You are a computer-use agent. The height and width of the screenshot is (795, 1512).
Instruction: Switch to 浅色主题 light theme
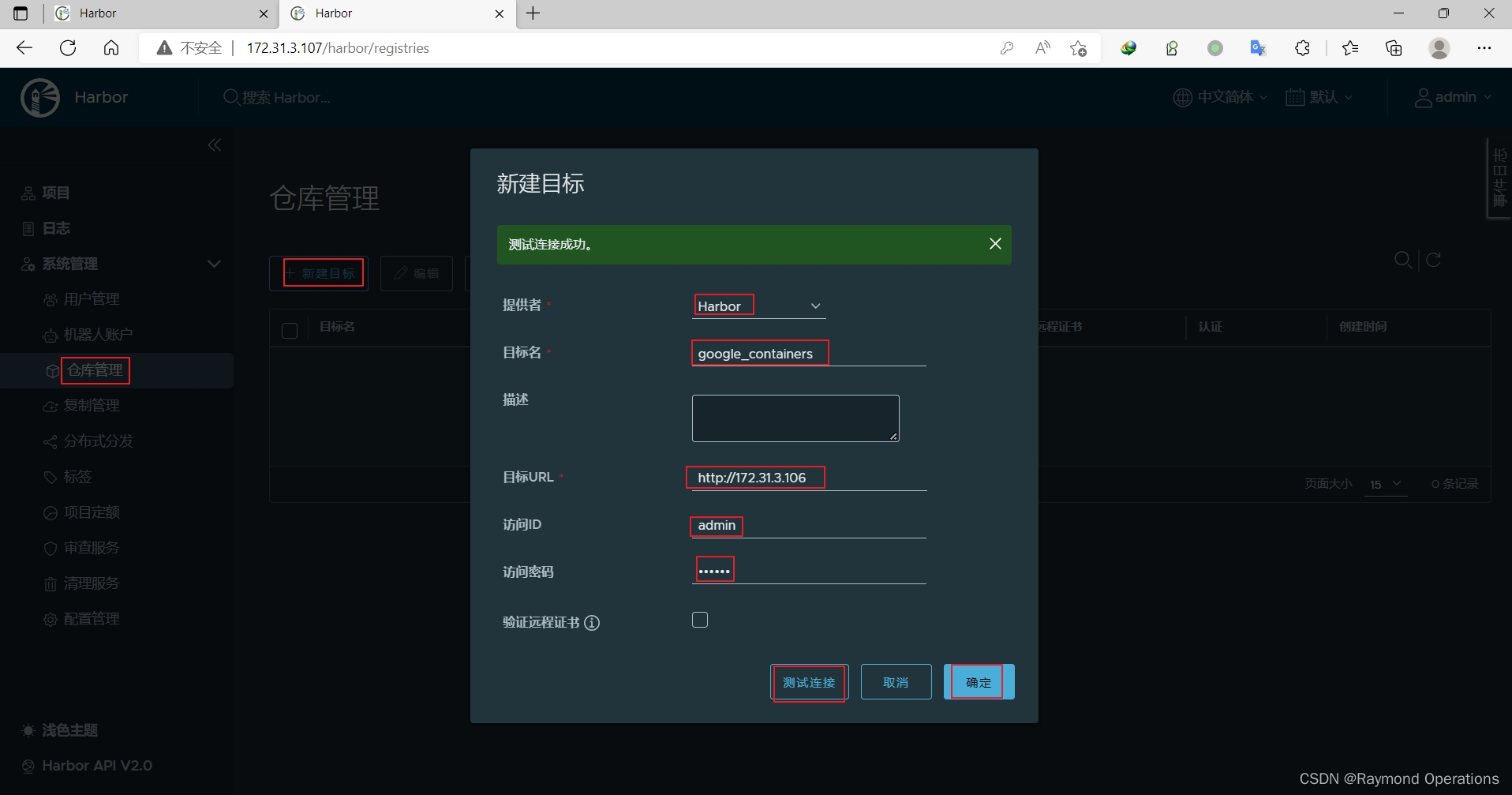[60, 730]
